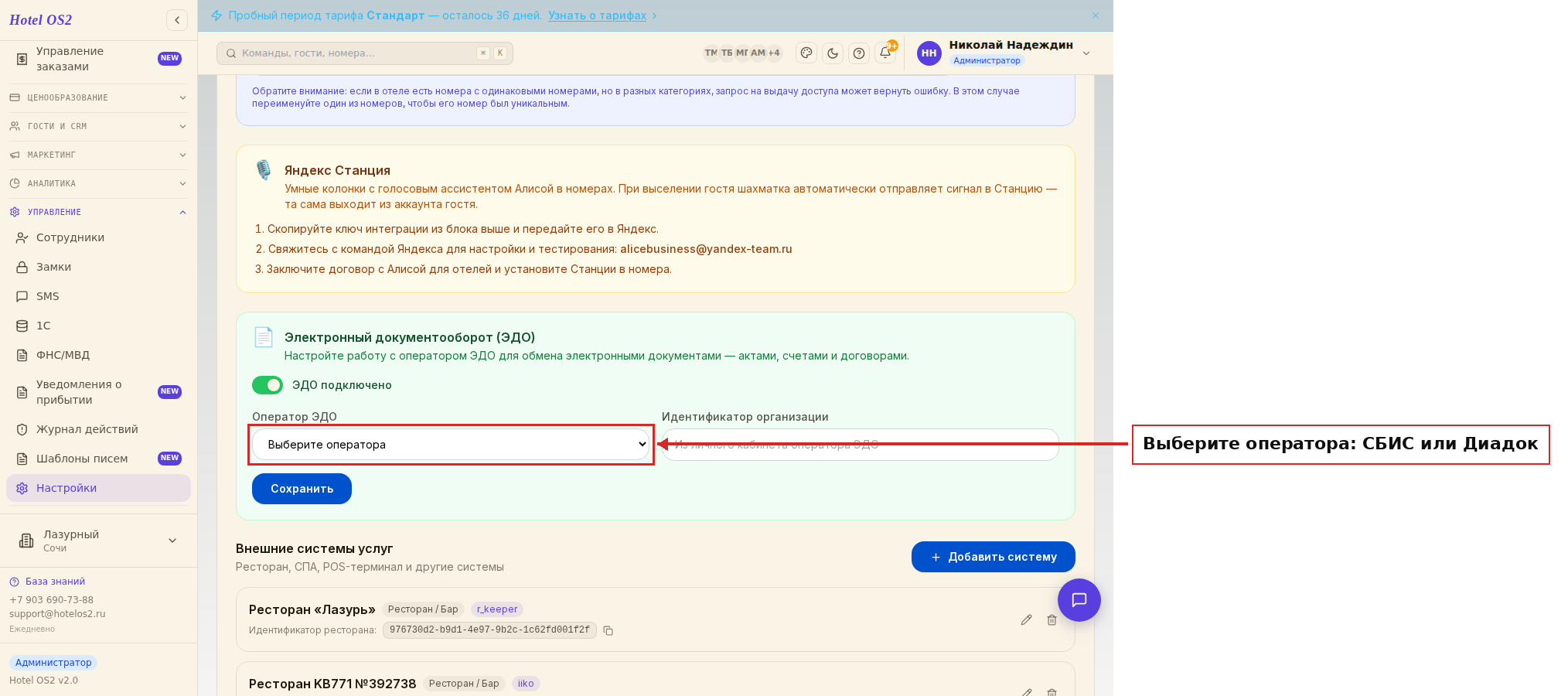
Task: Click Hotel OS2 logo
Action: (x=41, y=20)
